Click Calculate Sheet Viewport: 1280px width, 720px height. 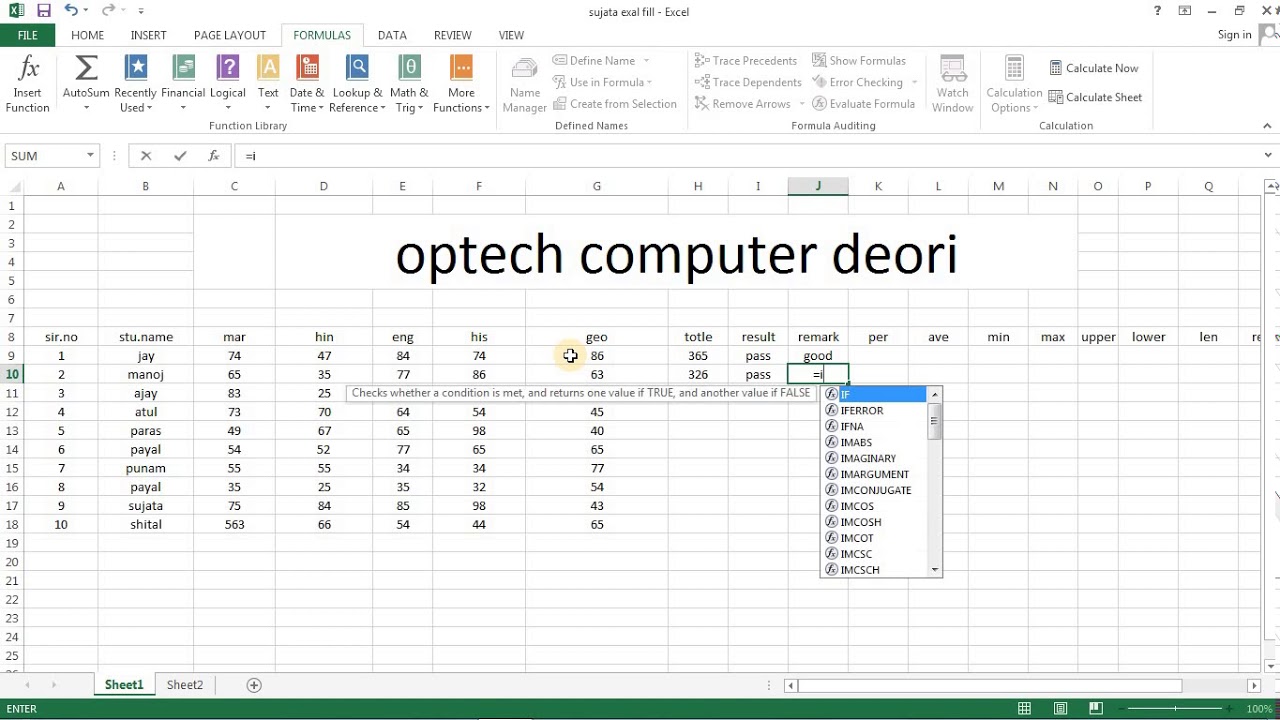pos(1095,97)
